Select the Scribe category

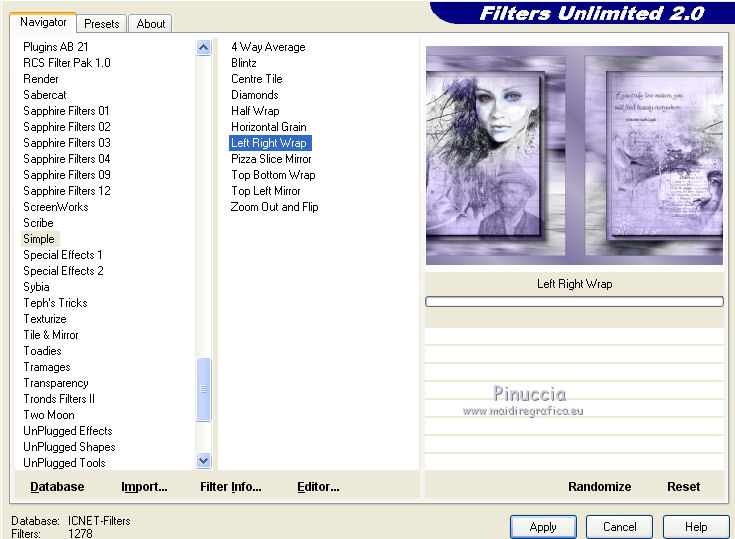[38, 223]
